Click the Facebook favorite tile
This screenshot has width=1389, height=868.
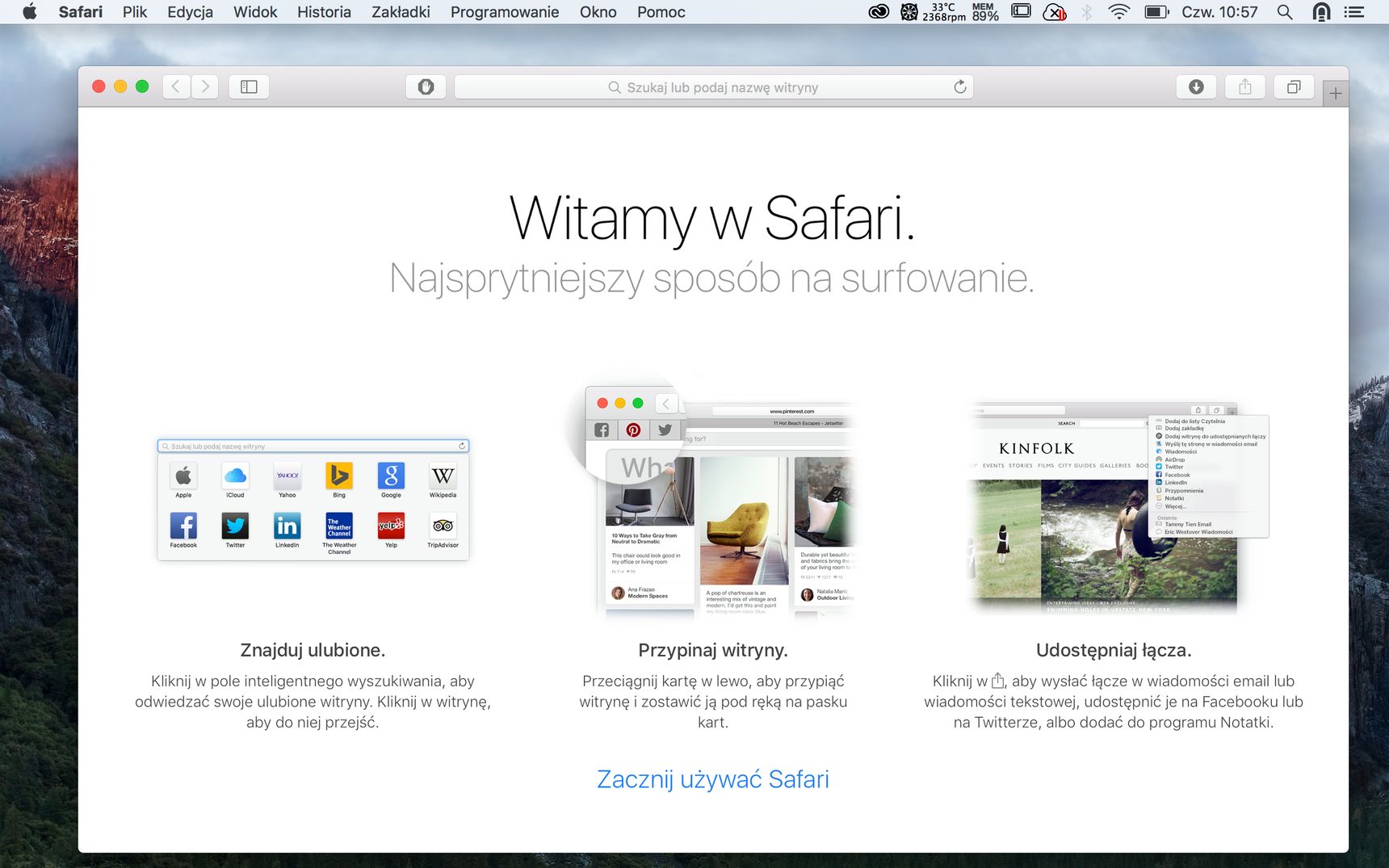[183, 530]
